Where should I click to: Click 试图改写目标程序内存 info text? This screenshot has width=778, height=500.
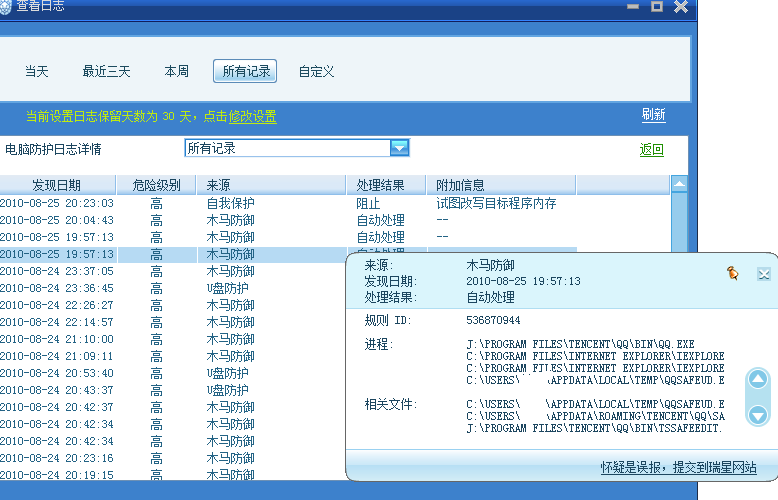496,203
